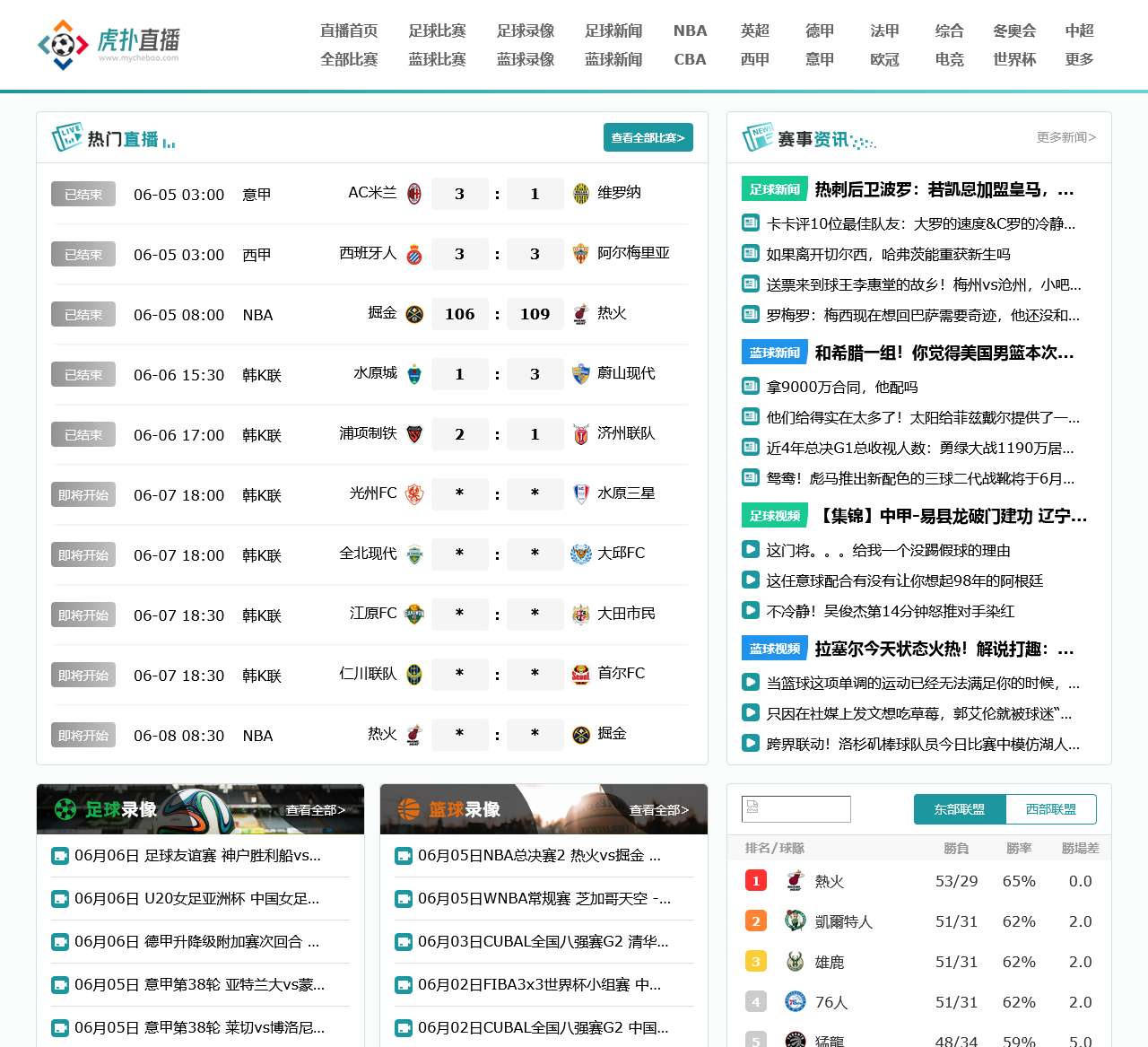The image size is (1148, 1047).
Task: Click 查看全部> in 篮球录像 header
Action: 659,810
